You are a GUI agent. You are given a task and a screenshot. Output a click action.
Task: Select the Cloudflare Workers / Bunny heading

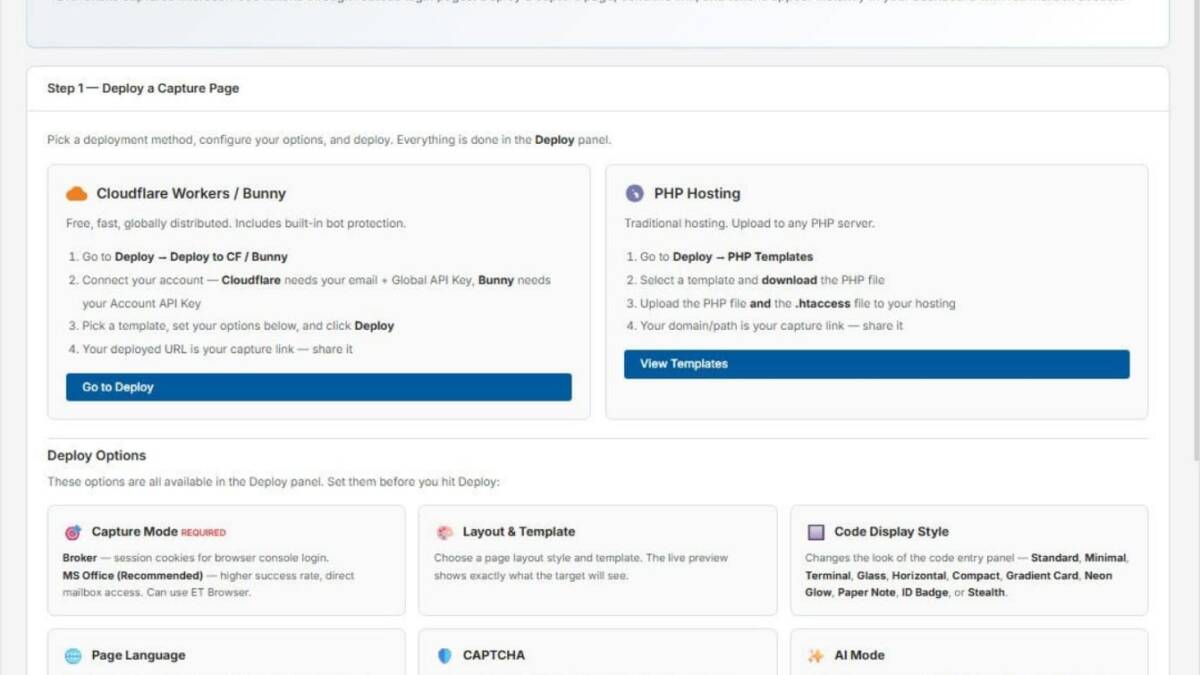(x=191, y=193)
